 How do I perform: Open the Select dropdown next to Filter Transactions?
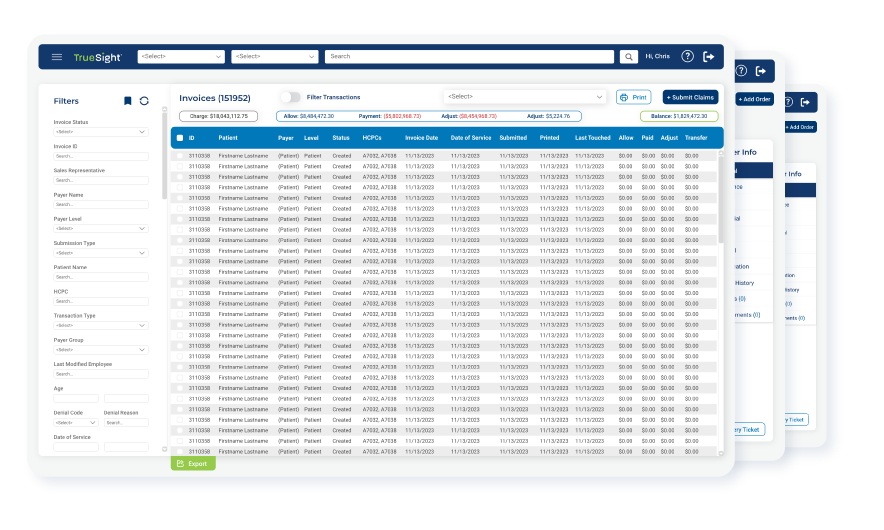tap(525, 97)
